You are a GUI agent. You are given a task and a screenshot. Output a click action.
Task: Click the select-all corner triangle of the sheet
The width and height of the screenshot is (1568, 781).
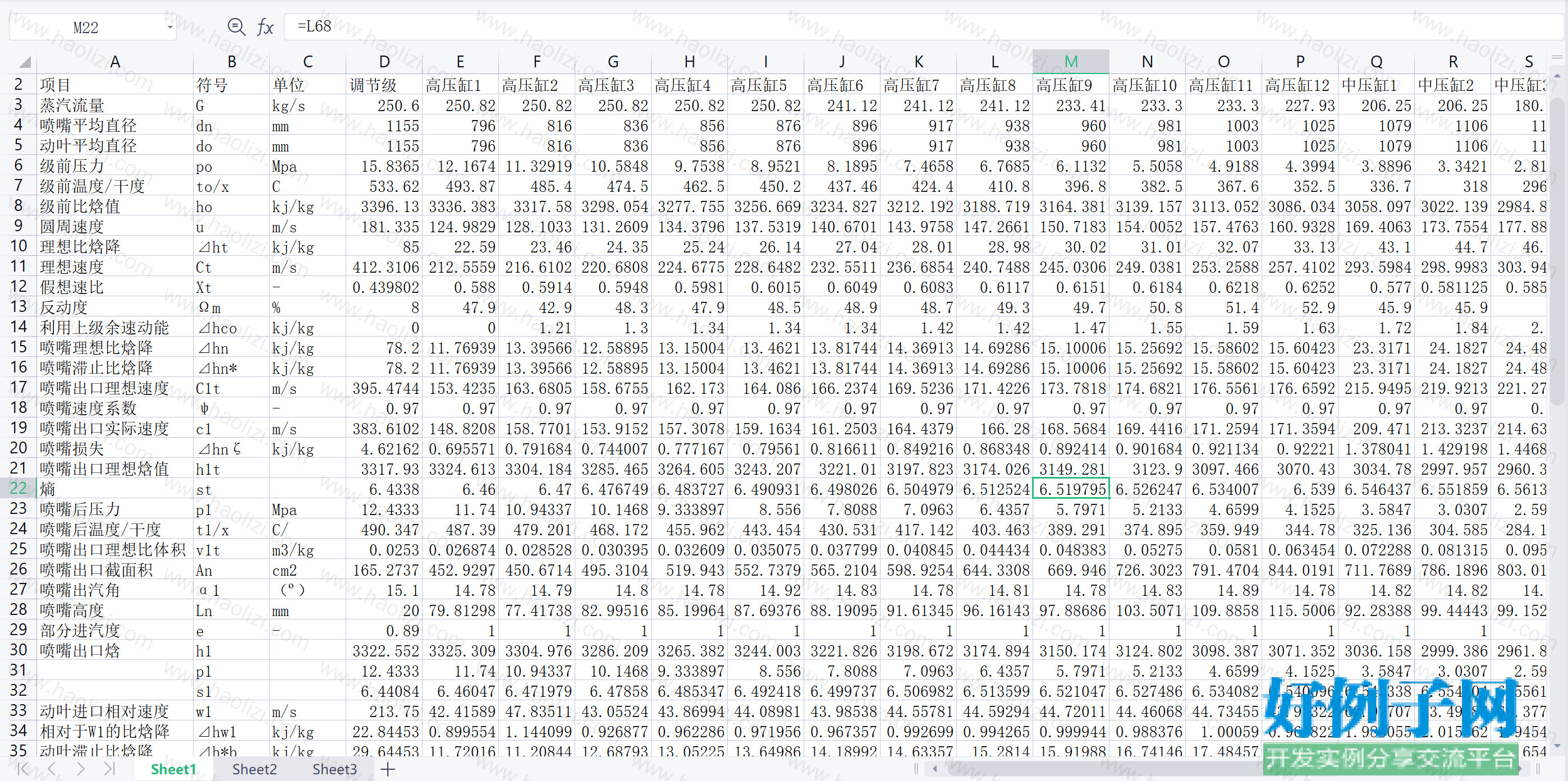coord(24,62)
